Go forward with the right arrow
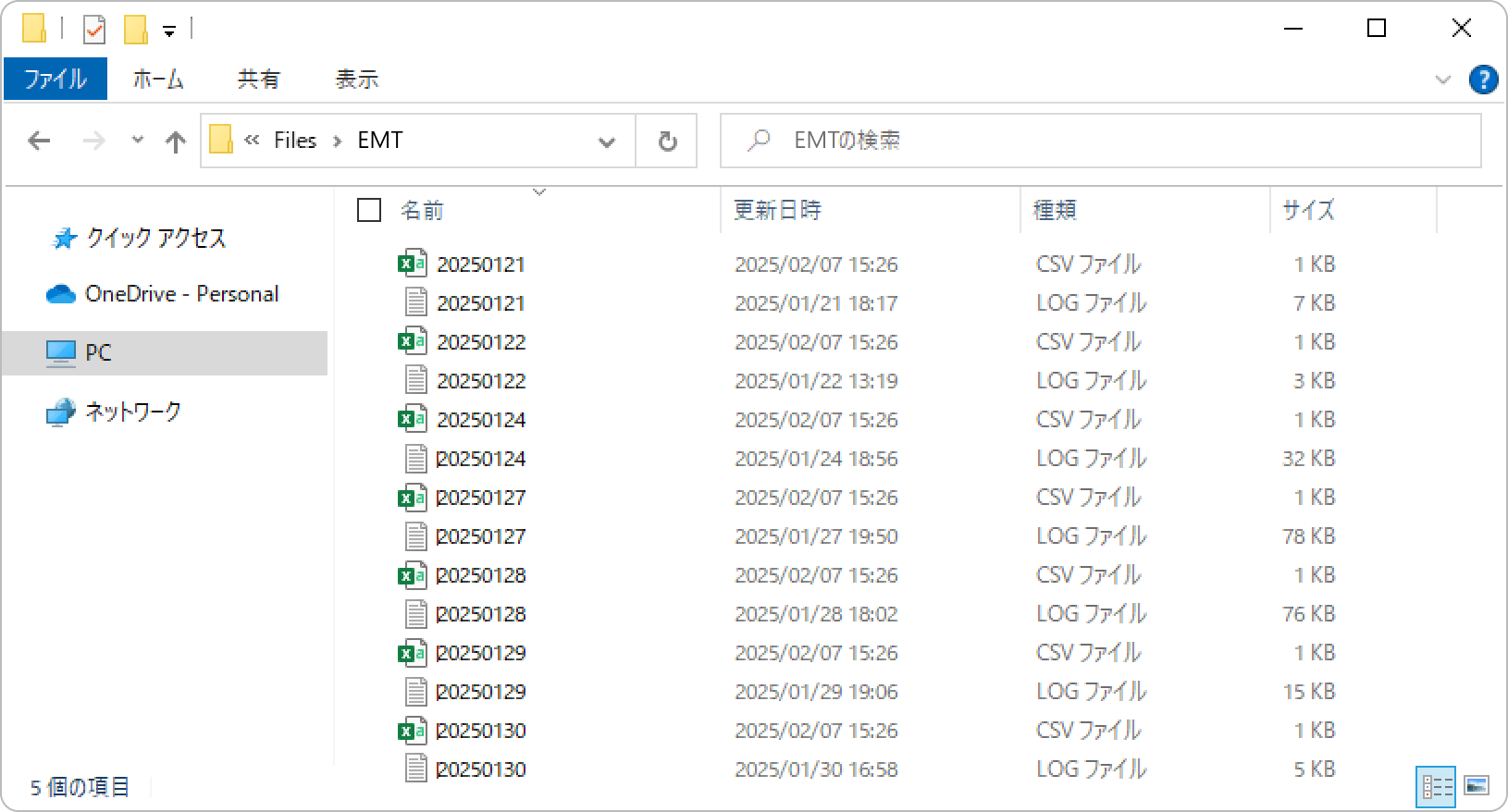Image resolution: width=1508 pixels, height=812 pixels. (x=93, y=141)
